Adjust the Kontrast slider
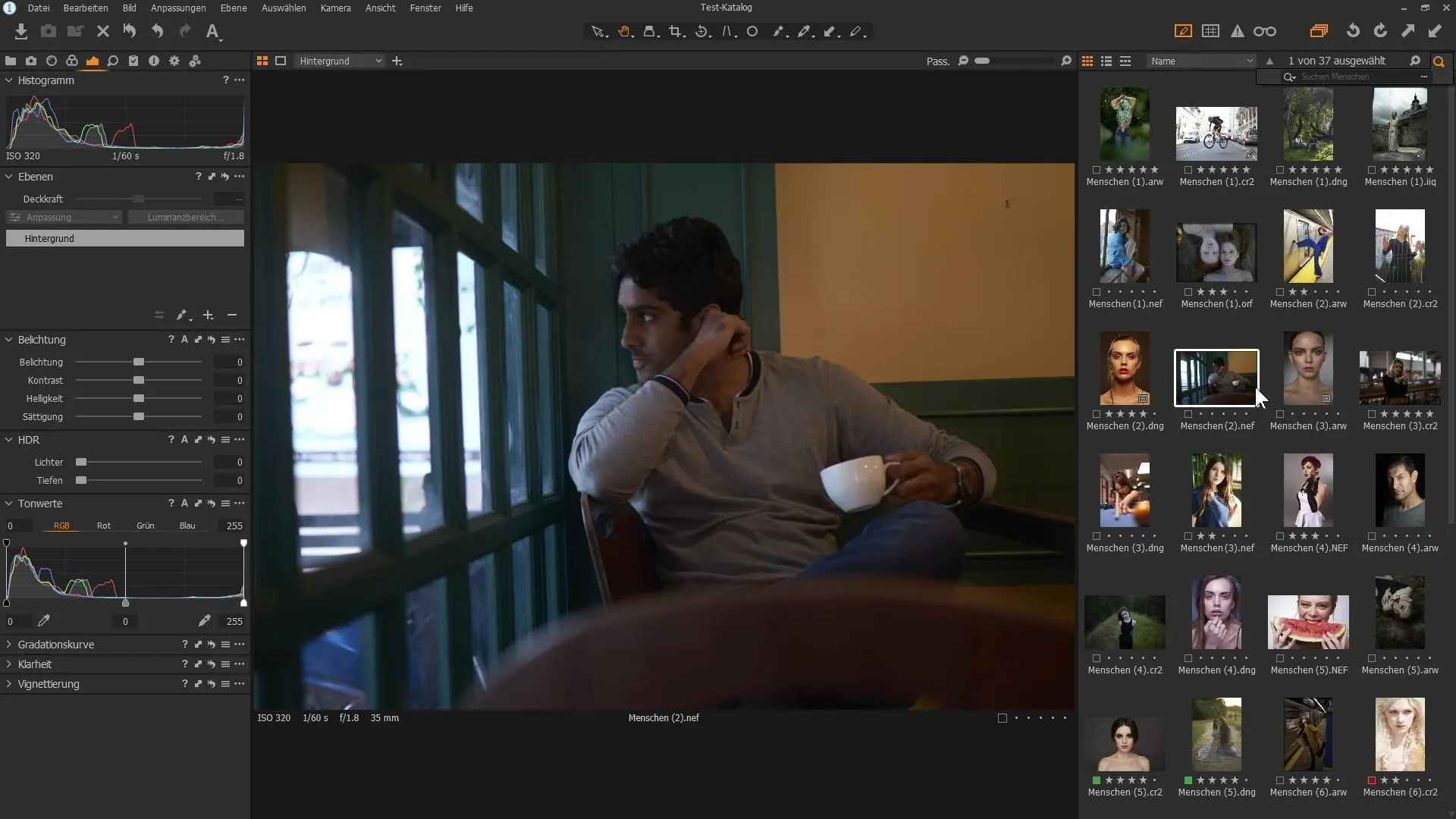 (139, 380)
